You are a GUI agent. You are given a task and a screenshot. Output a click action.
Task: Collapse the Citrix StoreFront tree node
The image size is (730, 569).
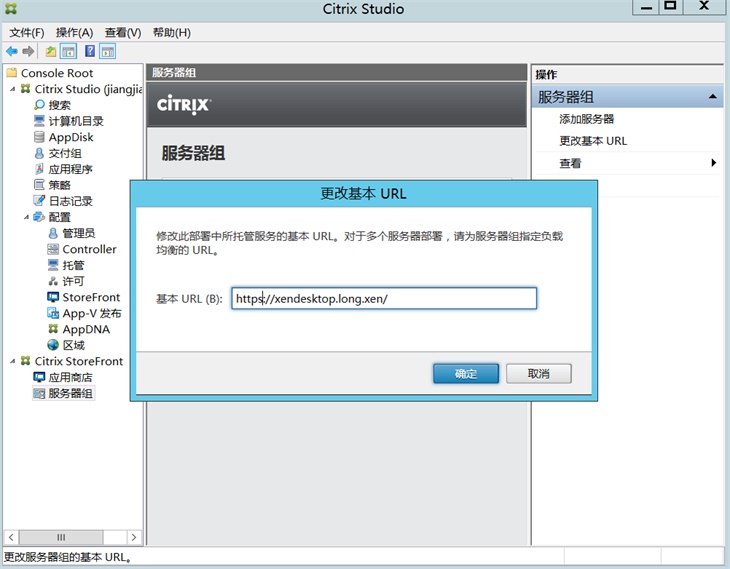pos(13,361)
